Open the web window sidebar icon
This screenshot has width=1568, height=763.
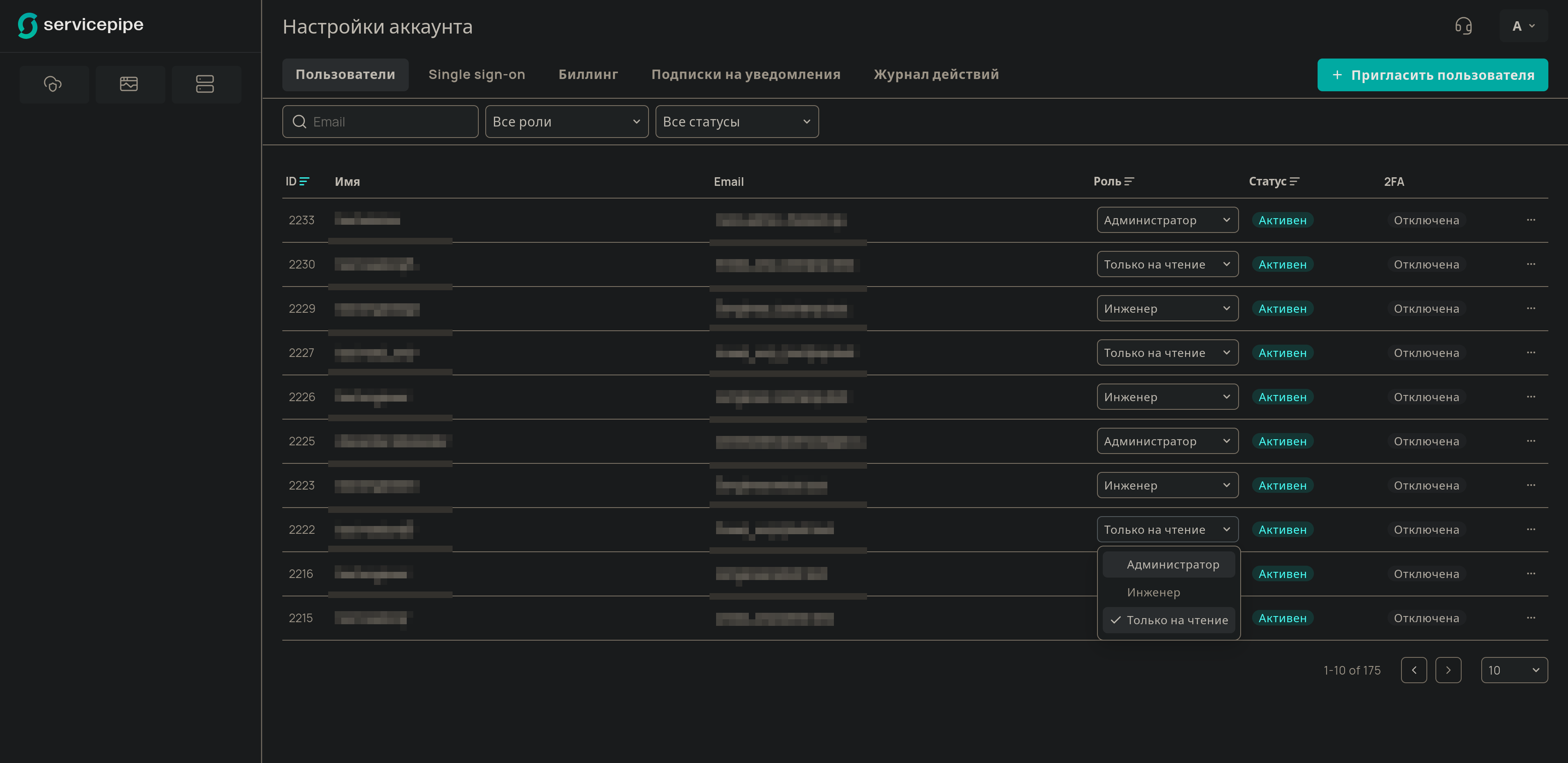pyautogui.click(x=129, y=84)
